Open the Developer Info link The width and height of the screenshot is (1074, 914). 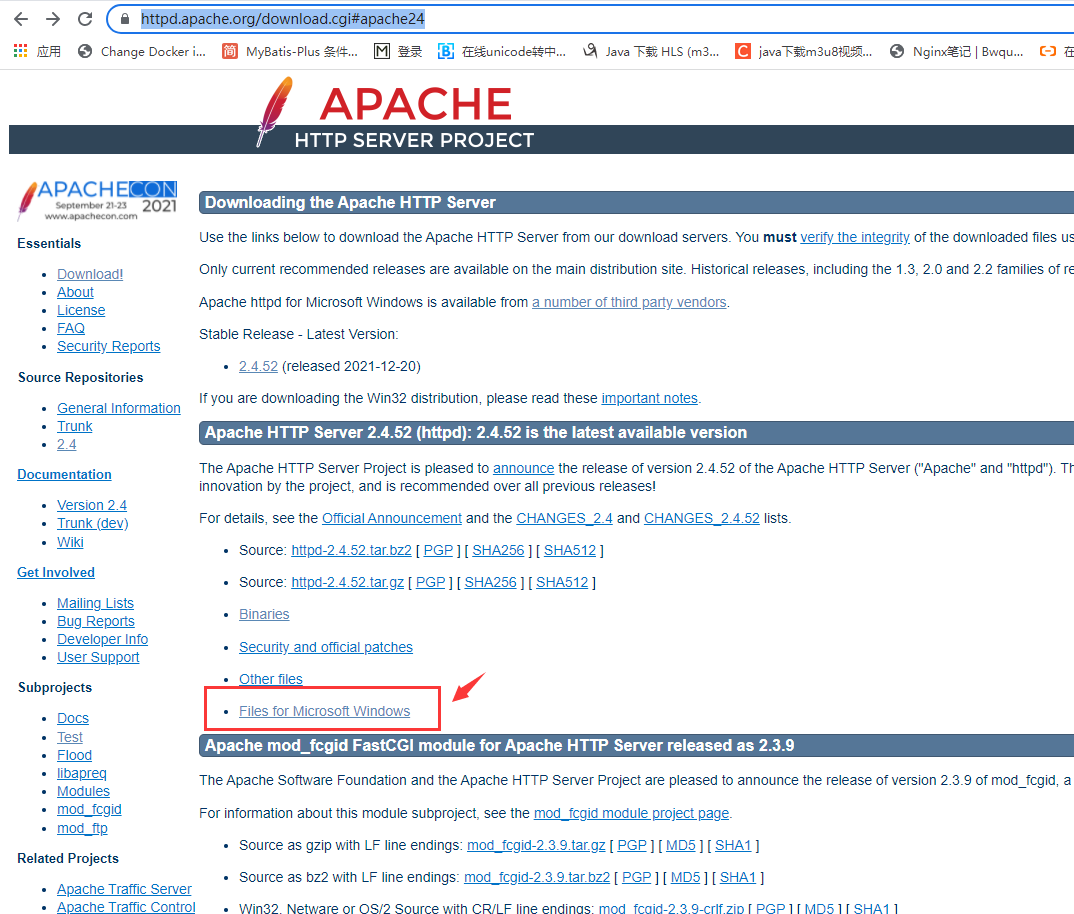(102, 639)
